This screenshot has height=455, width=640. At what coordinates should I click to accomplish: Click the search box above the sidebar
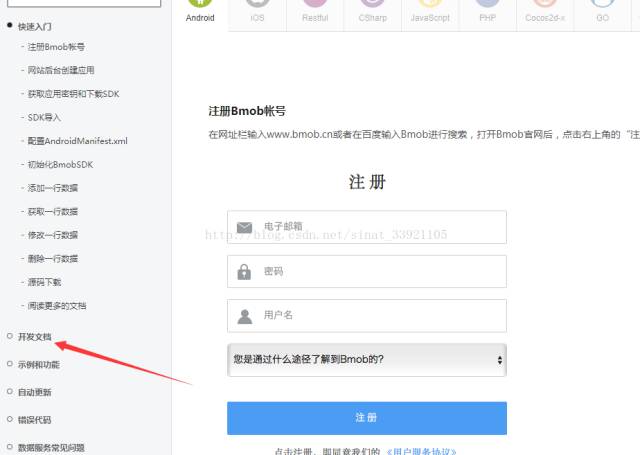pos(84,2)
